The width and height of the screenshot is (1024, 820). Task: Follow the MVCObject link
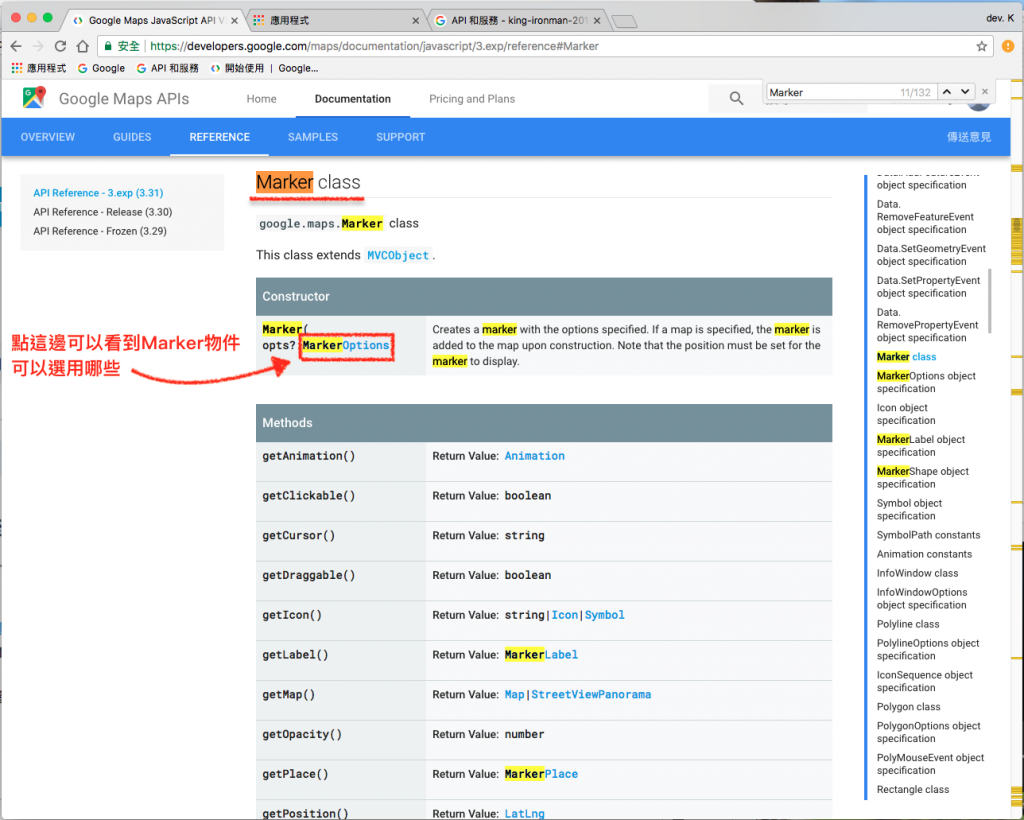pyautogui.click(x=398, y=255)
